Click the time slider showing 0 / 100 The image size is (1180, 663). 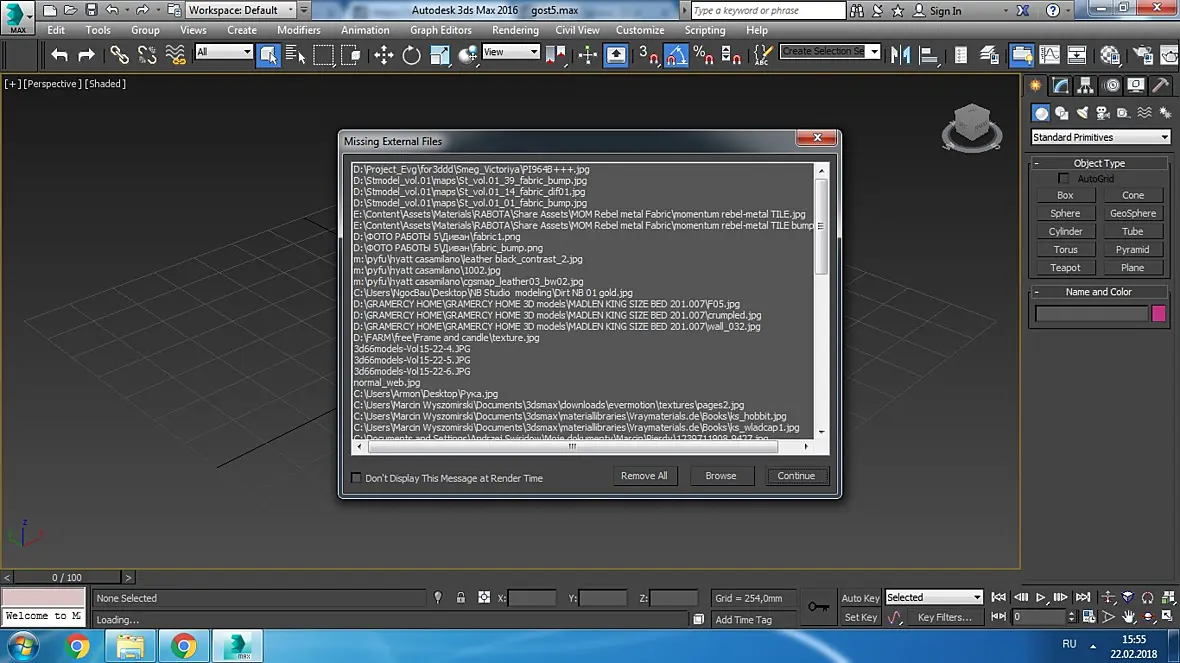pos(66,577)
